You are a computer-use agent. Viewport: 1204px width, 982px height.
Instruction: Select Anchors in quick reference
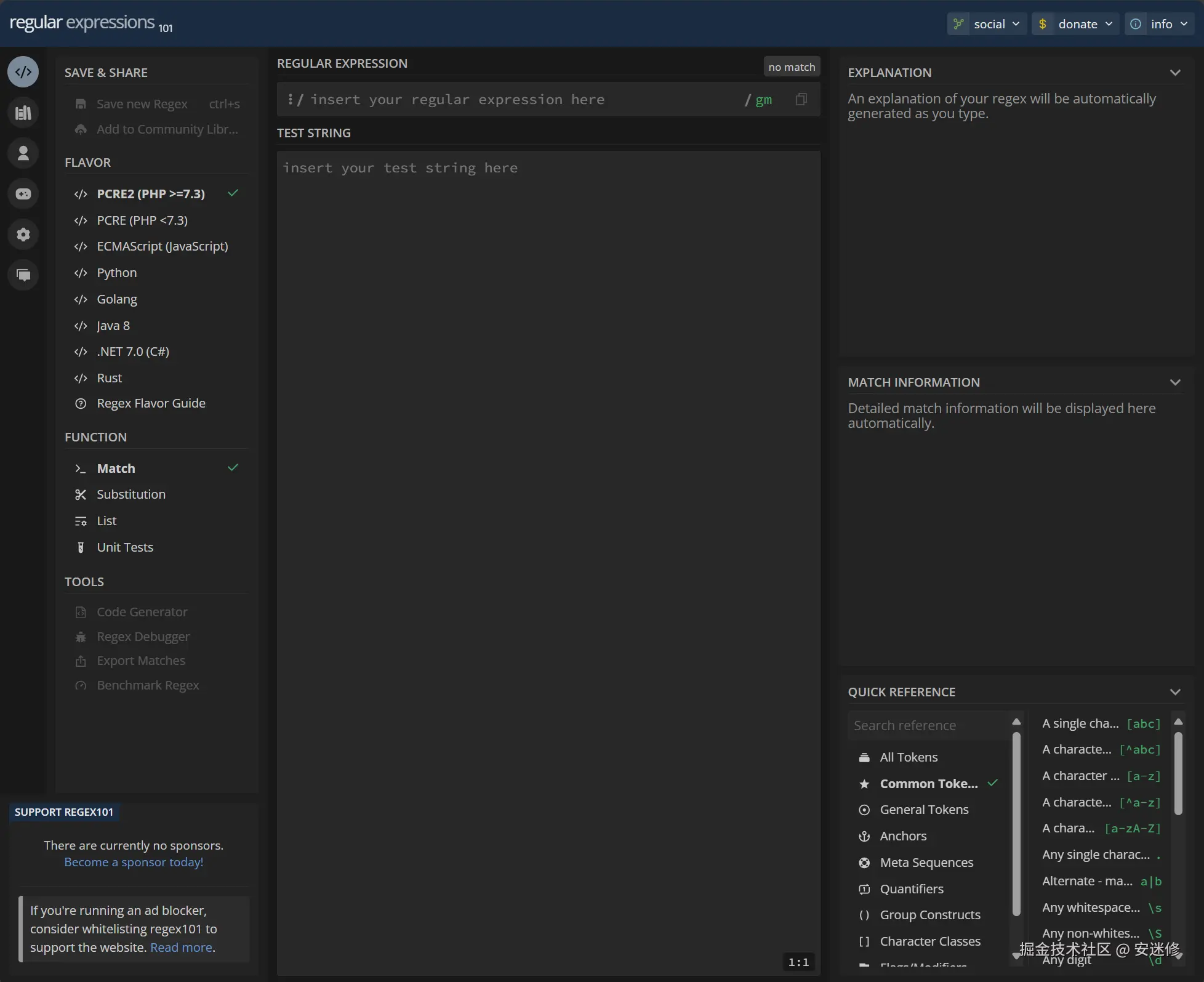point(902,836)
